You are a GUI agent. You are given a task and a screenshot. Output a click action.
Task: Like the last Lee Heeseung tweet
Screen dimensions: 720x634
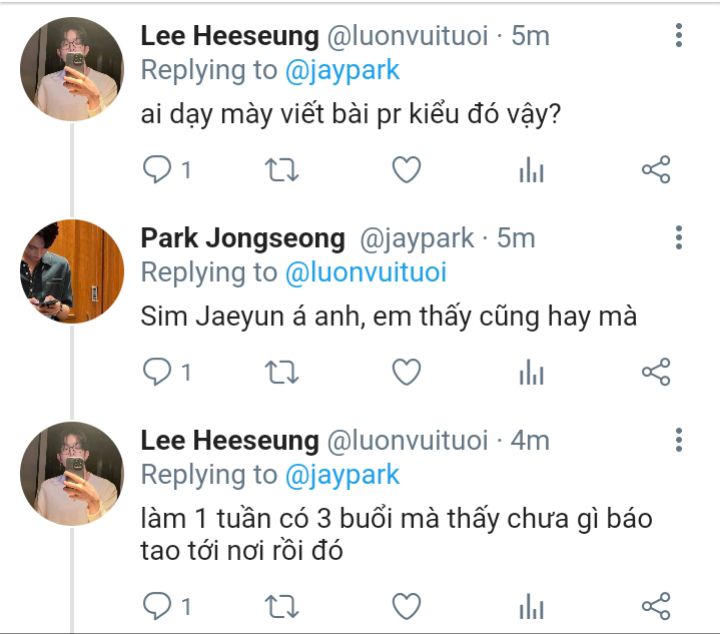tap(405, 605)
